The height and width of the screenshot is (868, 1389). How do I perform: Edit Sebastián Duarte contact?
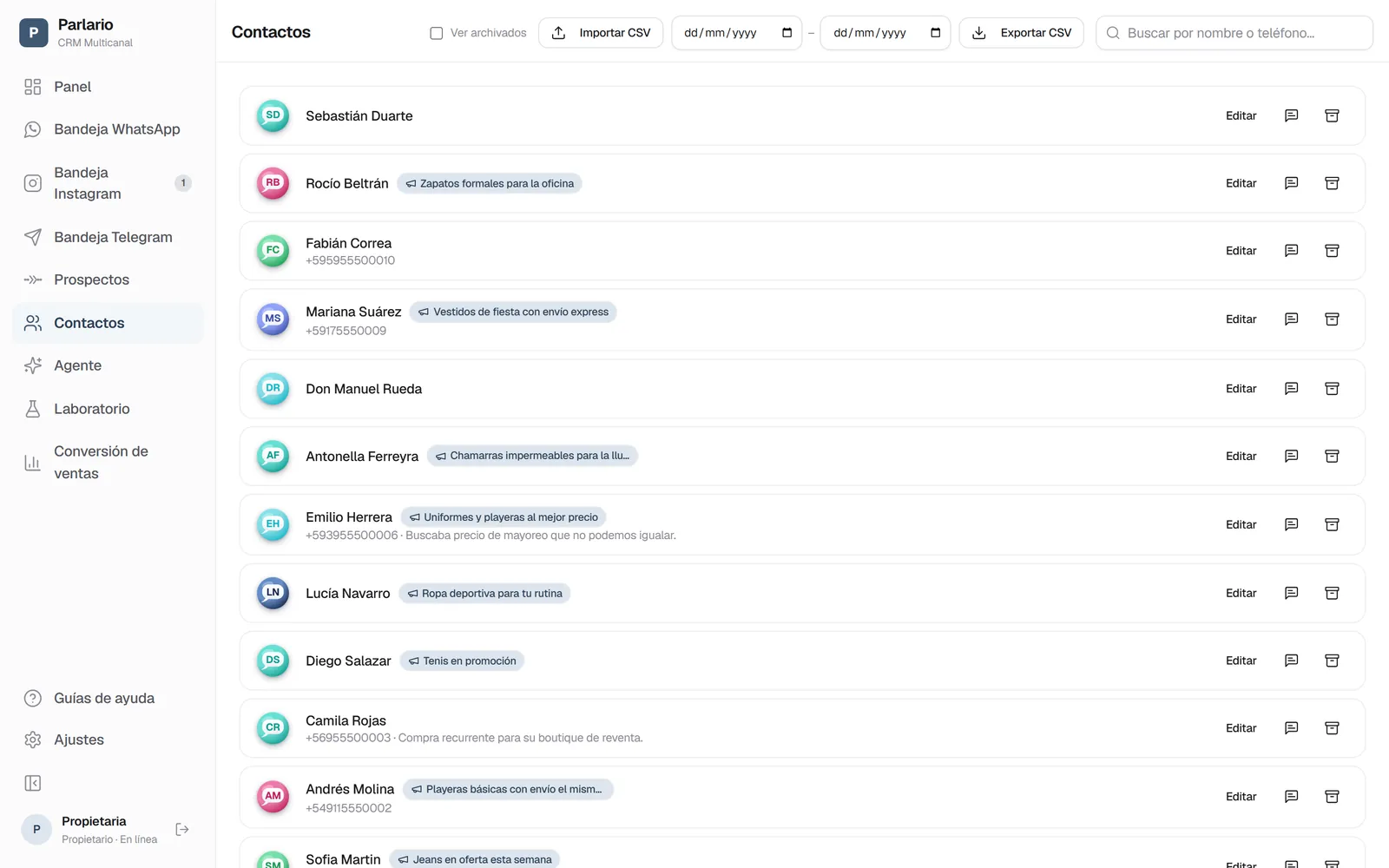click(x=1241, y=115)
